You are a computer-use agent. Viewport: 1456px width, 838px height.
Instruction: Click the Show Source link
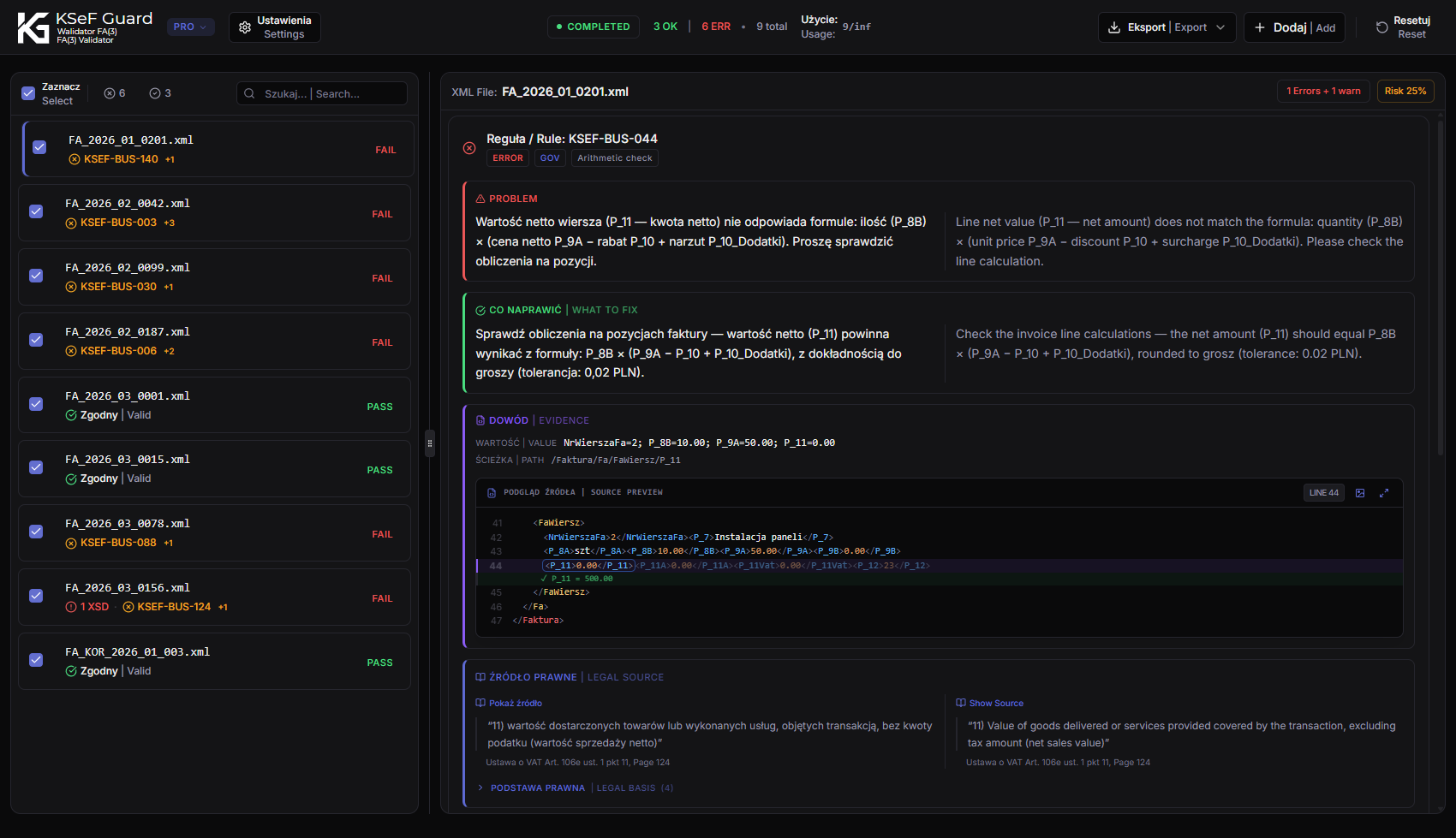click(x=996, y=704)
